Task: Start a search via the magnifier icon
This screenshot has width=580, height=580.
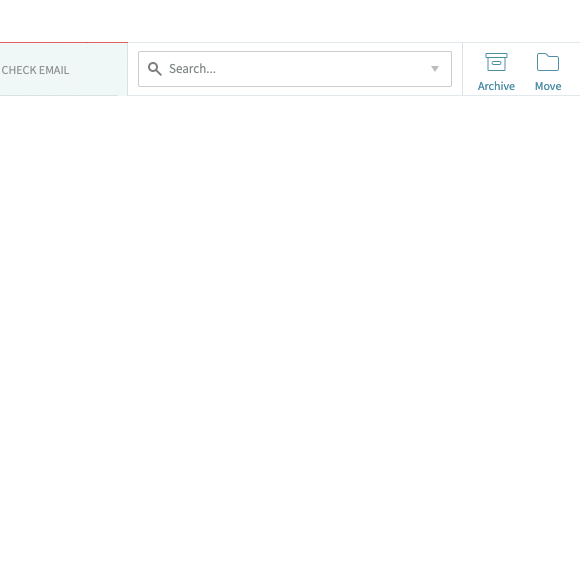Action: [x=155, y=69]
